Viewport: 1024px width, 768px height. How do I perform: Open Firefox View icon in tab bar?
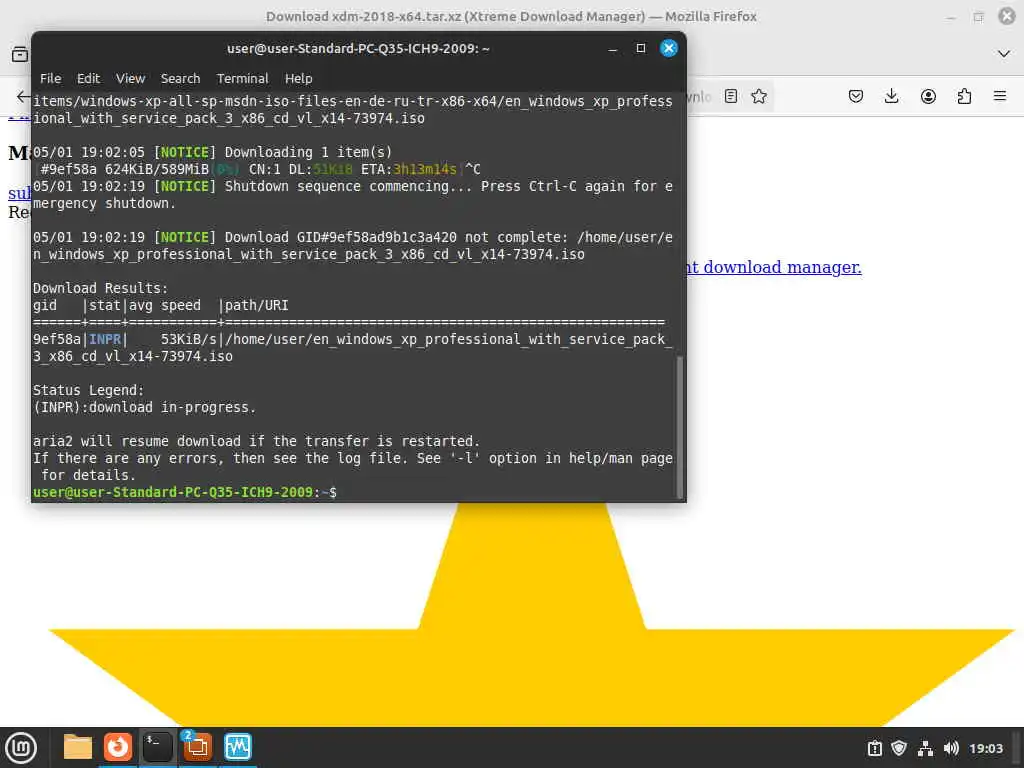tap(20, 54)
